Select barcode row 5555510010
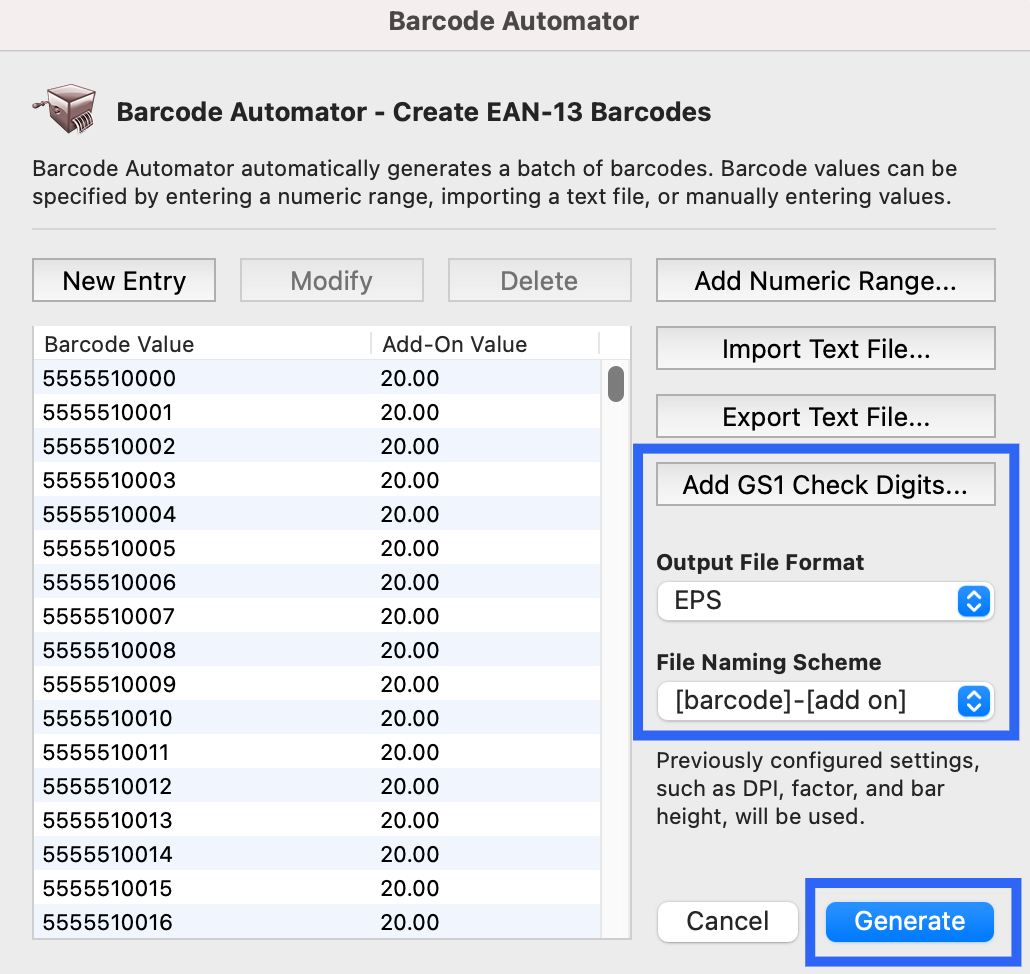The width and height of the screenshot is (1030, 974). pos(317,719)
